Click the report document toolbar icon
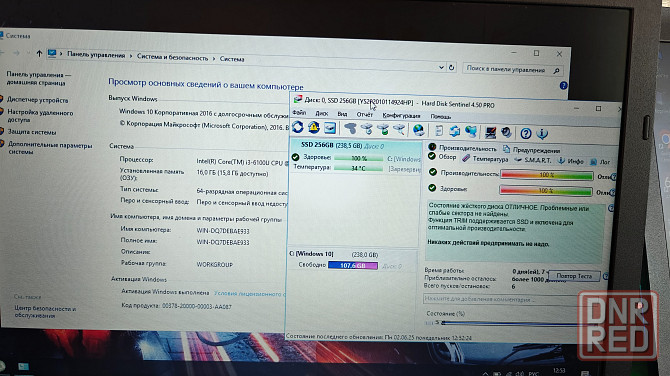The image size is (670, 376). tap(439, 131)
